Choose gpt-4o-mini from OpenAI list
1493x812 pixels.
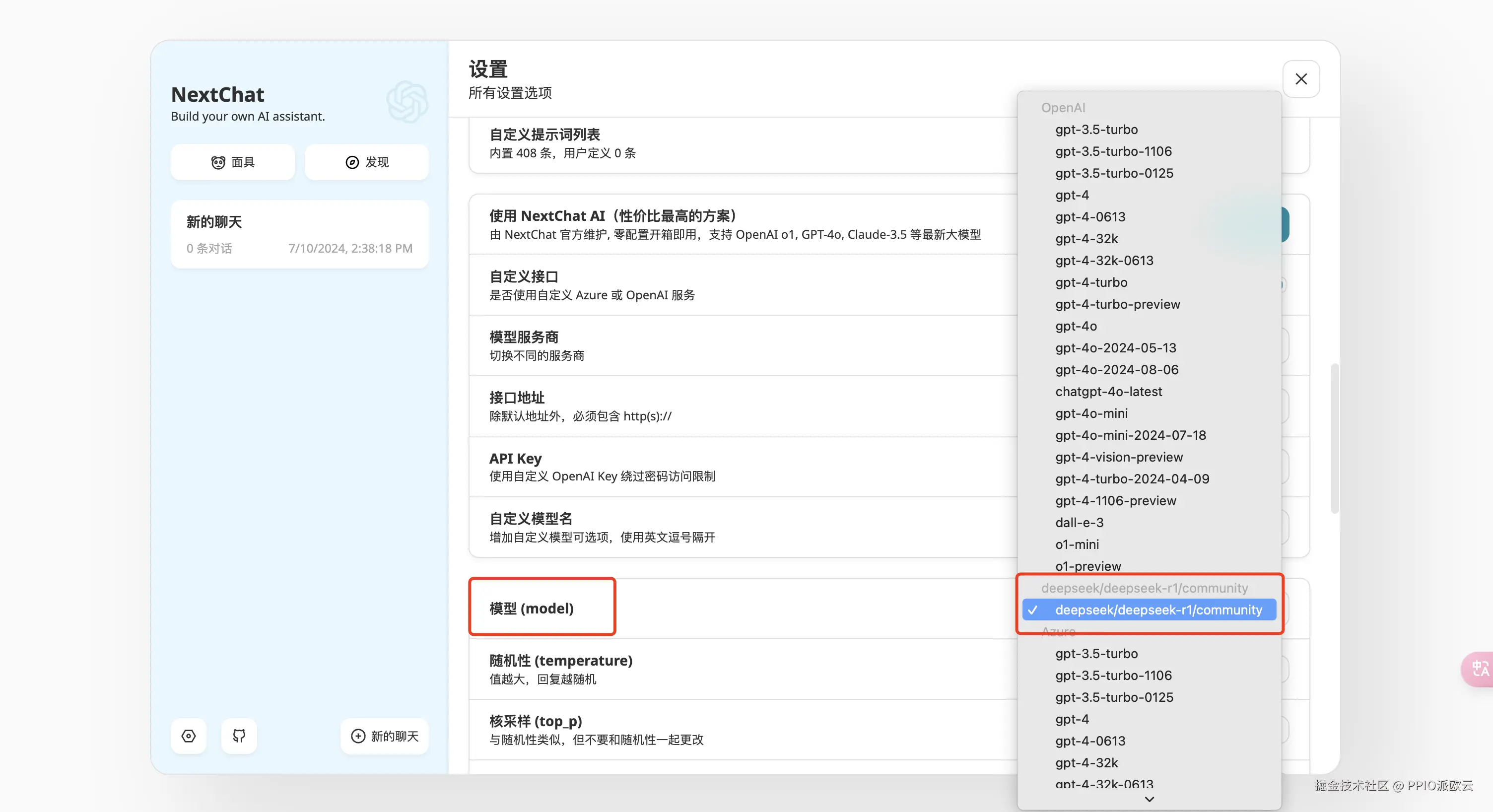[1091, 413]
